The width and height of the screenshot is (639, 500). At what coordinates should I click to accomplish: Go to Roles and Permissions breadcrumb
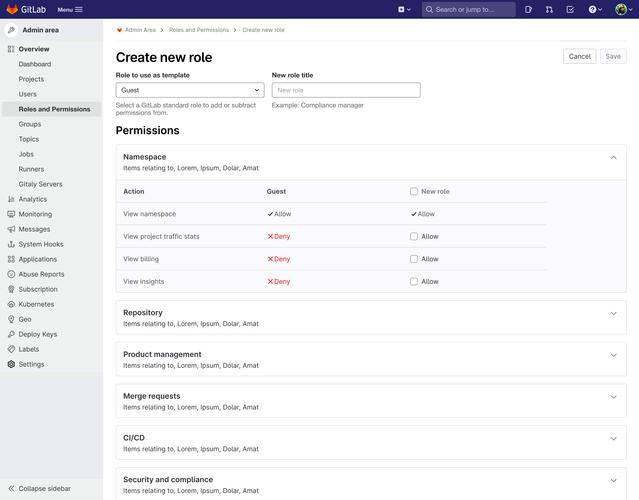click(199, 30)
